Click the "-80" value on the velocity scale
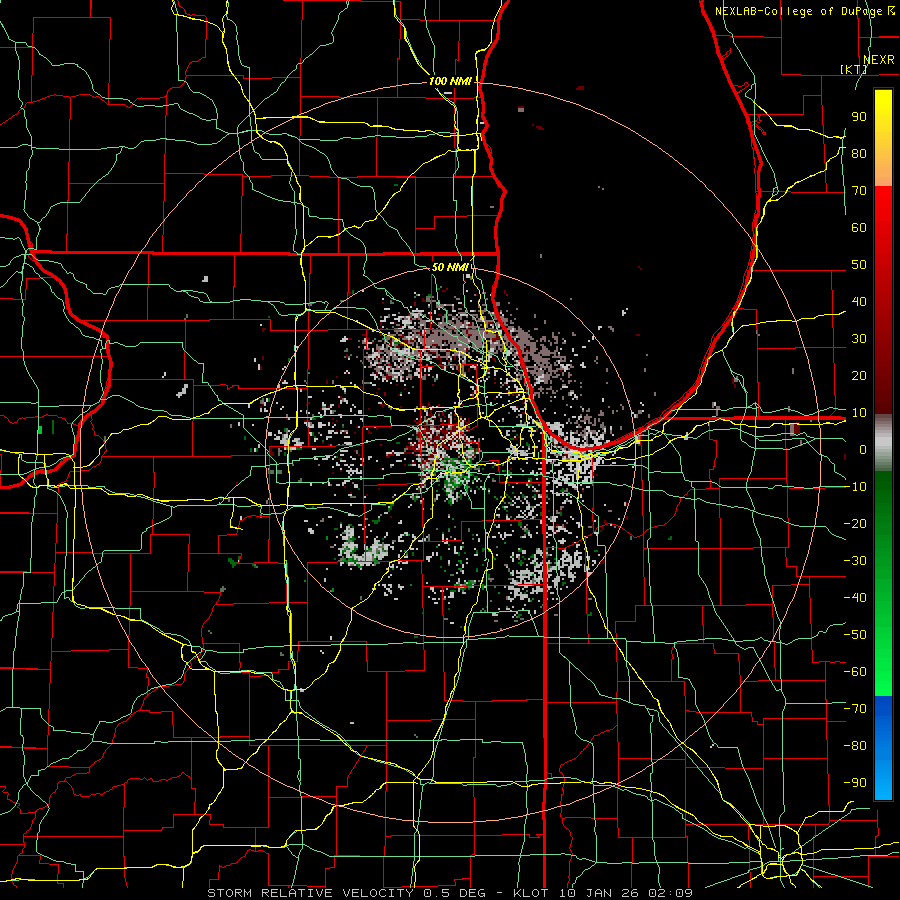The width and height of the screenshot is (900, 900). pyautogui.click(x=855, y=746)
